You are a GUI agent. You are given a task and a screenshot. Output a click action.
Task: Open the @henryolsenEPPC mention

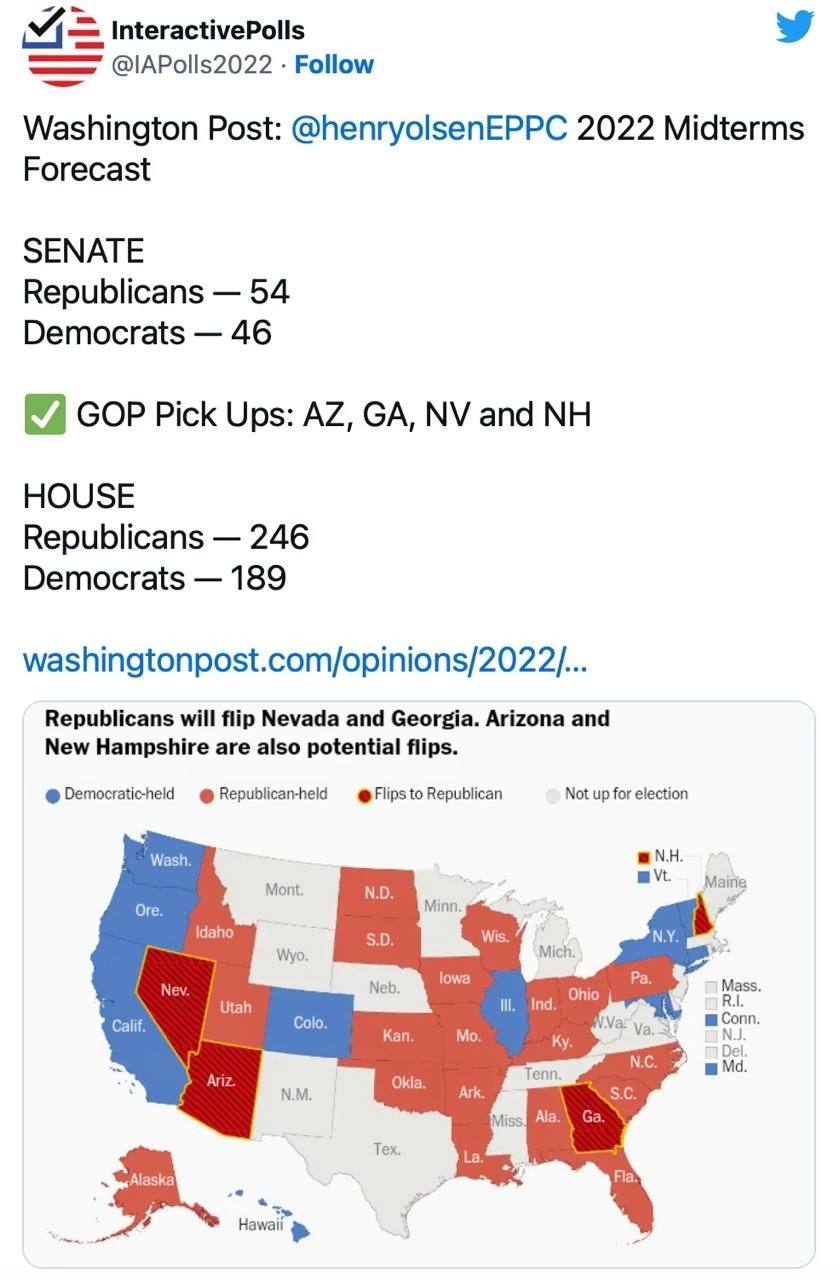pos(429,129)
